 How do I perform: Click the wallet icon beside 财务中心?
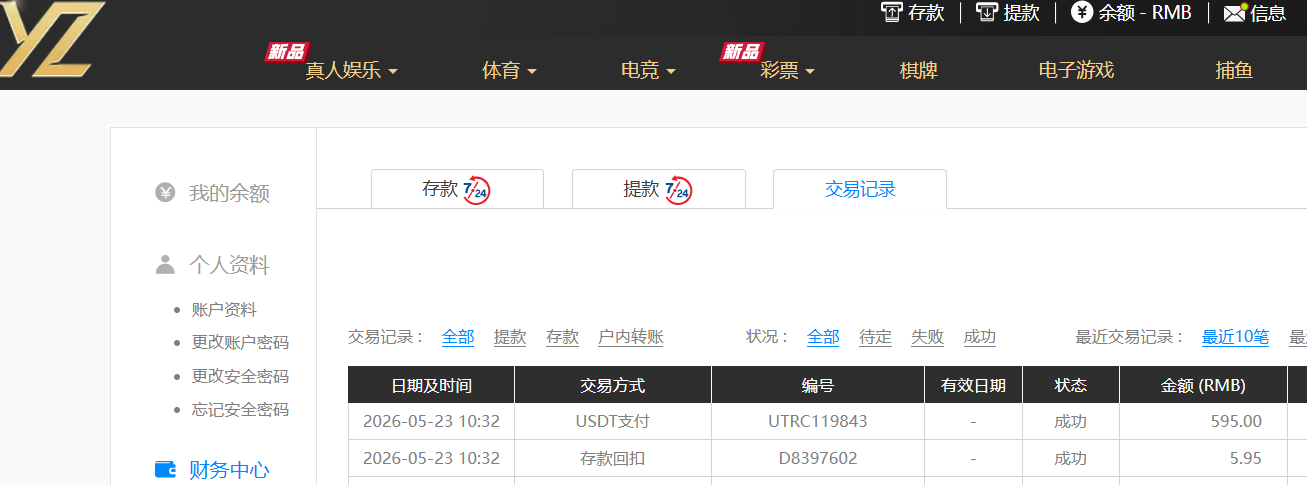click(166, 469)
